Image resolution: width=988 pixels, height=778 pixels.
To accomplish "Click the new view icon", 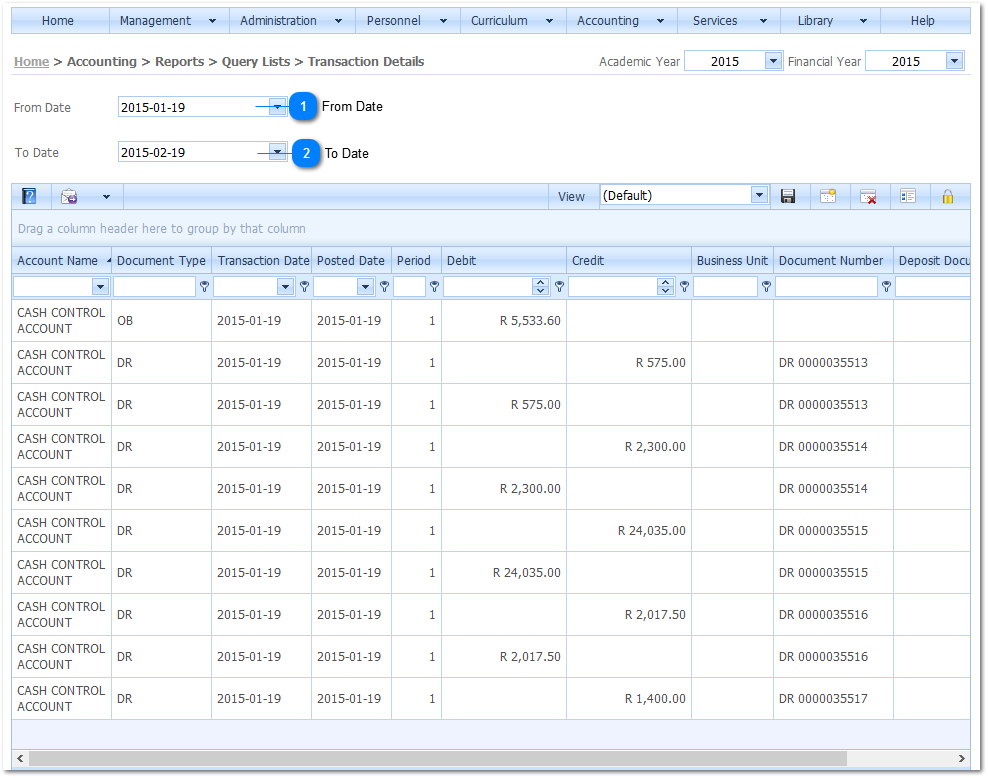I will pyautogui.click(x=828, y=197).
